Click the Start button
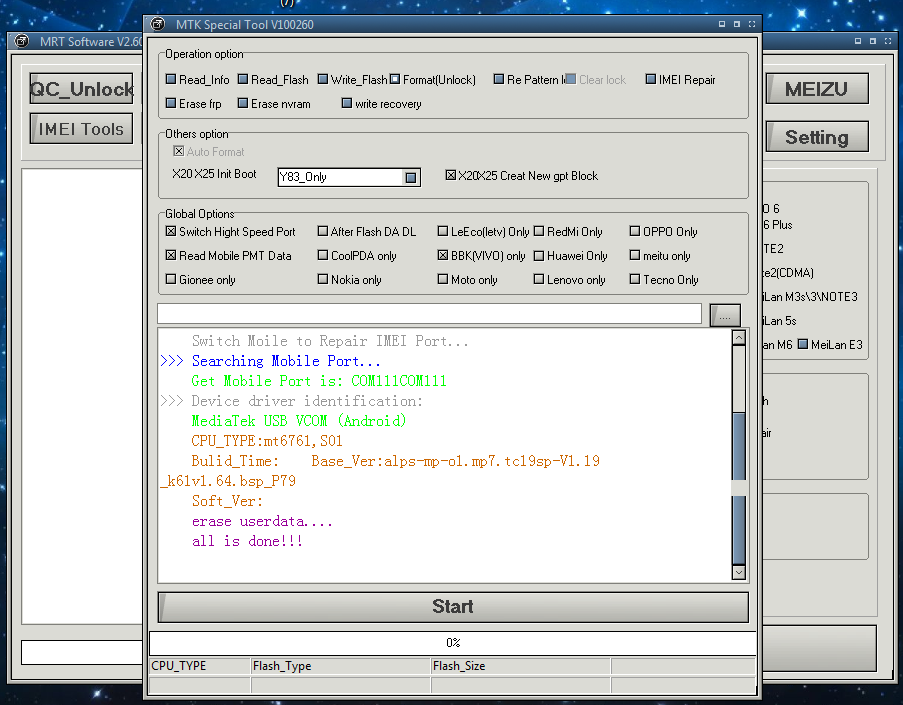This screenshot has height=705, width=903. 453,607
